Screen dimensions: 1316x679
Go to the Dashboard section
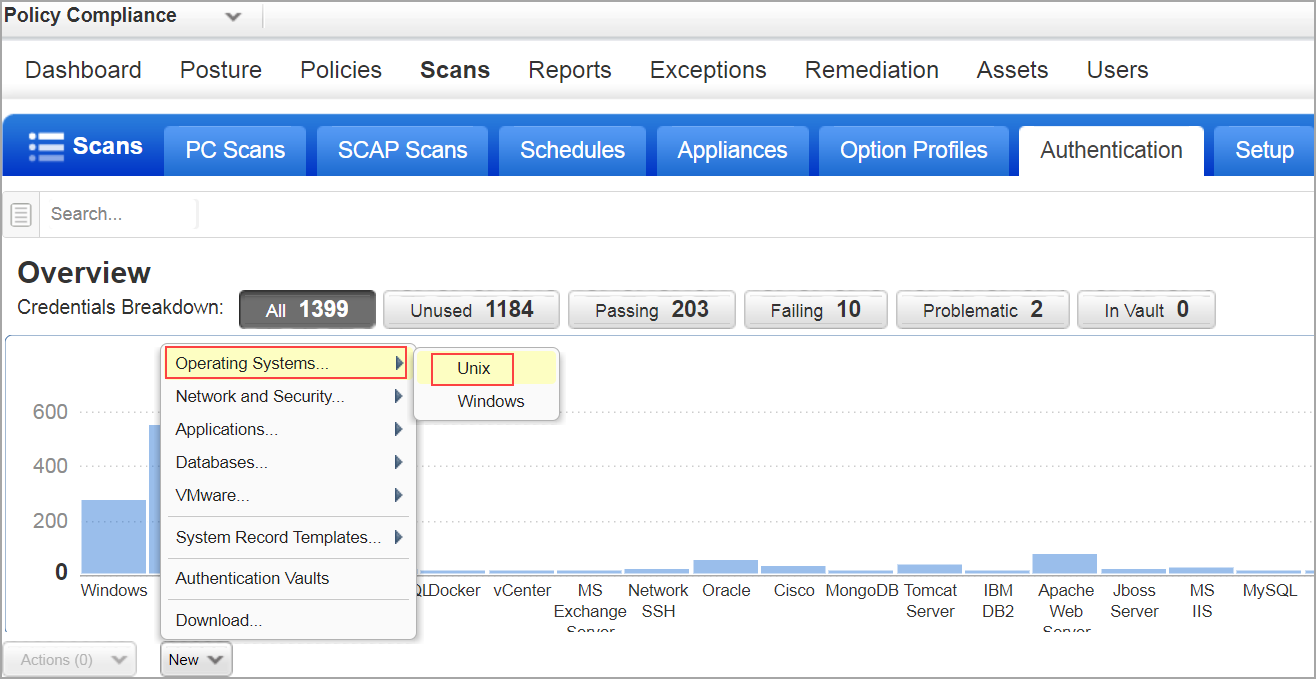(83, 70)
